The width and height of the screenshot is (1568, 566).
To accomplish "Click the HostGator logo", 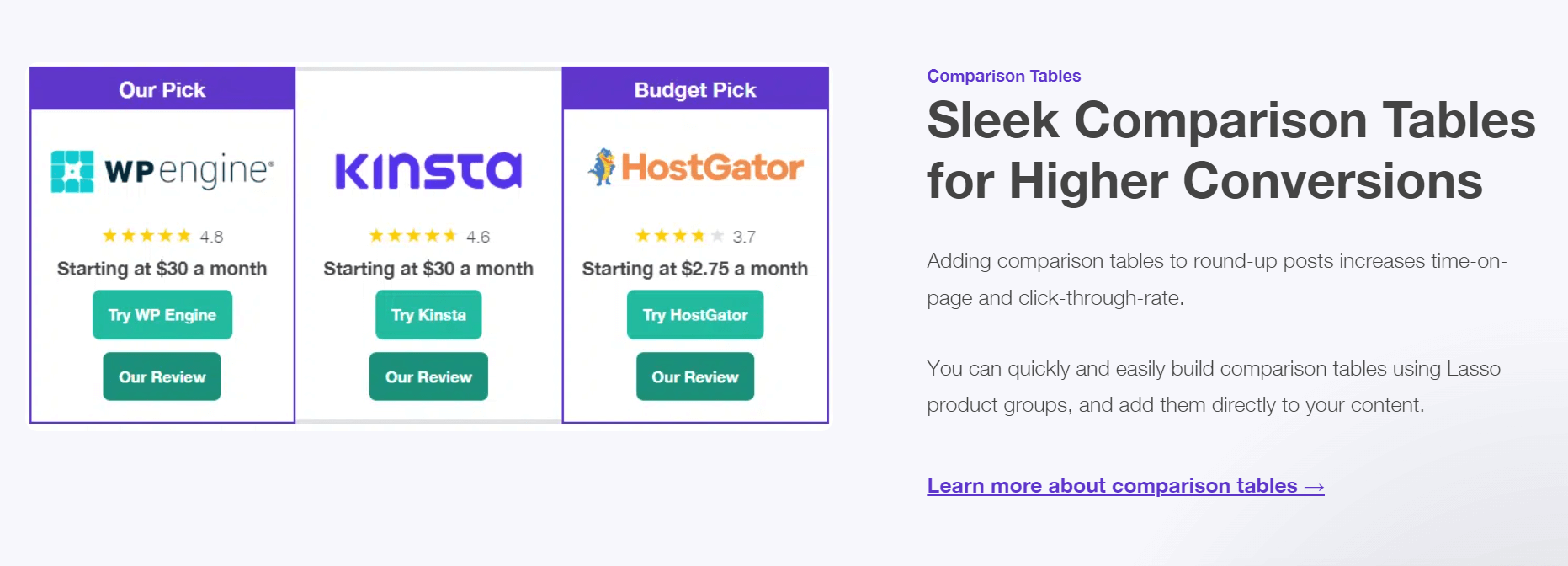I will pos(695,168).
